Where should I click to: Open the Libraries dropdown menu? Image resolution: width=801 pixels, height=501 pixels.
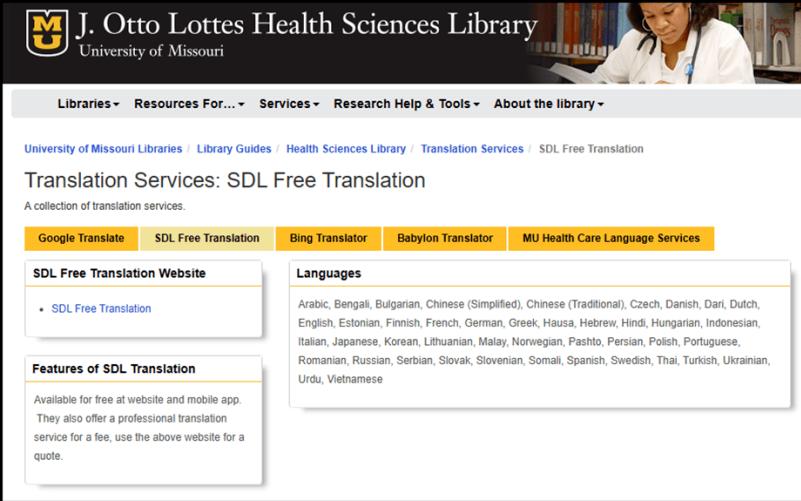coord(88,104)
